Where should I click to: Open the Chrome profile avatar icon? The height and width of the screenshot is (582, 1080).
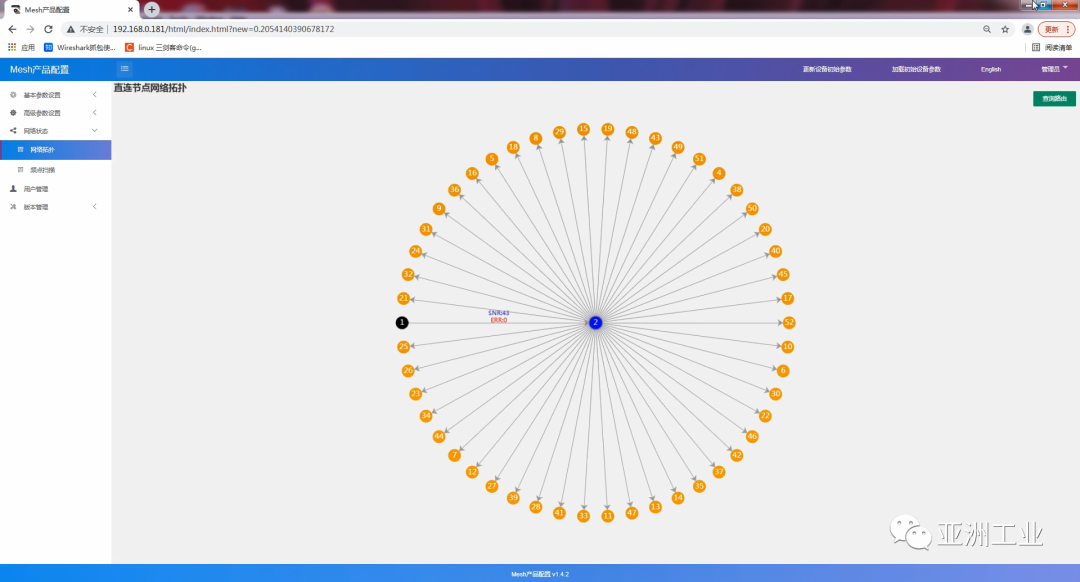1027,29
